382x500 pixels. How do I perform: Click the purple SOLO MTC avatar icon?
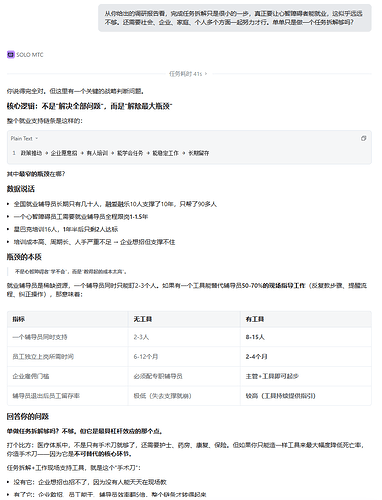click(x=11, y=54)
